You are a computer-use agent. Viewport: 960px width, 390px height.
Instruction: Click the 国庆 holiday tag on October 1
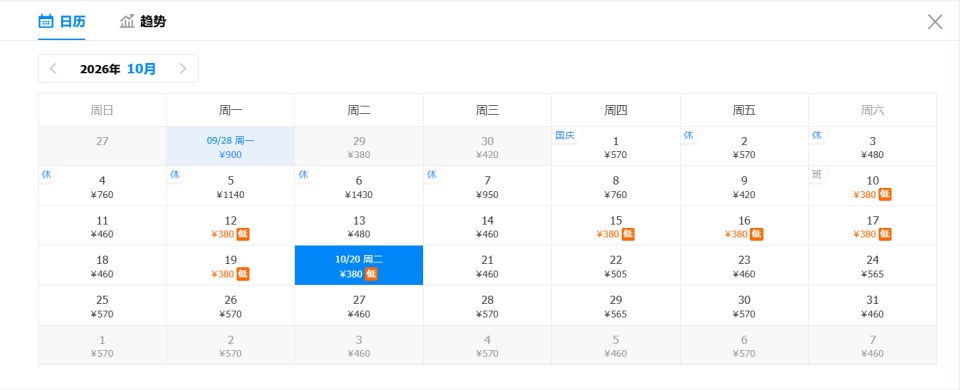click(564, 135)
